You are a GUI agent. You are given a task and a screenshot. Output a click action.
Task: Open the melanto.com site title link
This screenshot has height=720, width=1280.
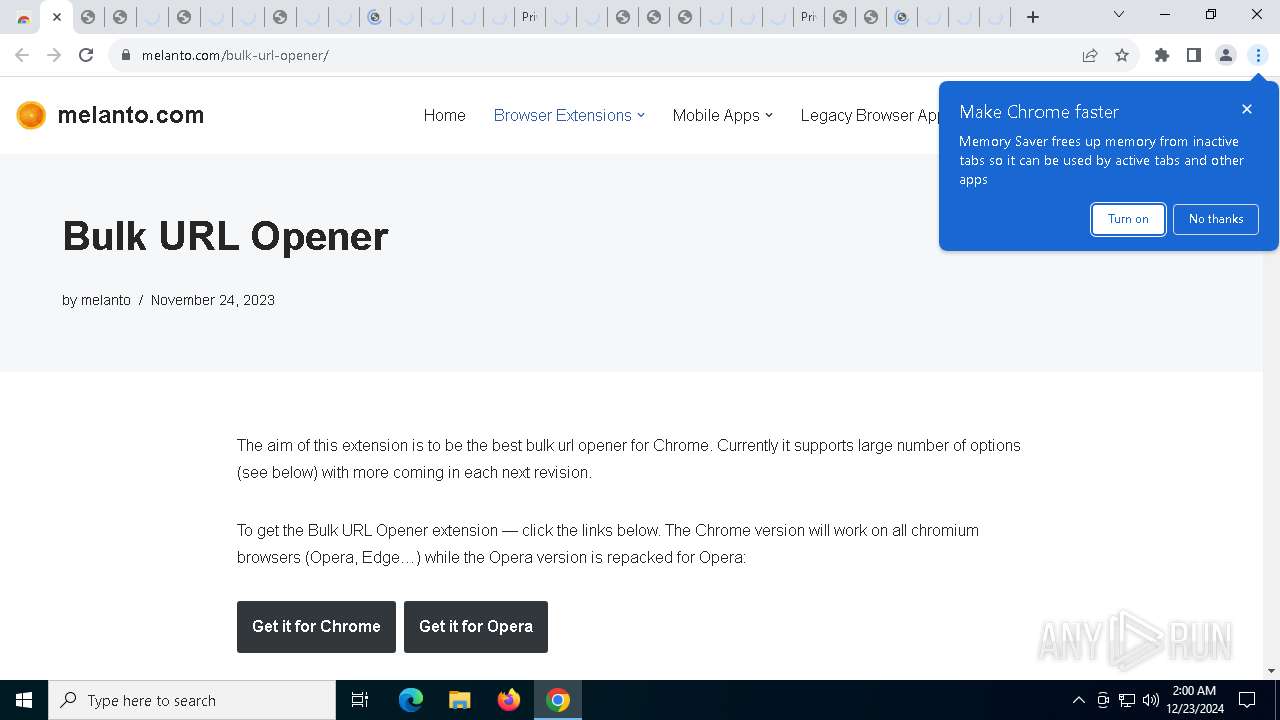coord(131,115)
